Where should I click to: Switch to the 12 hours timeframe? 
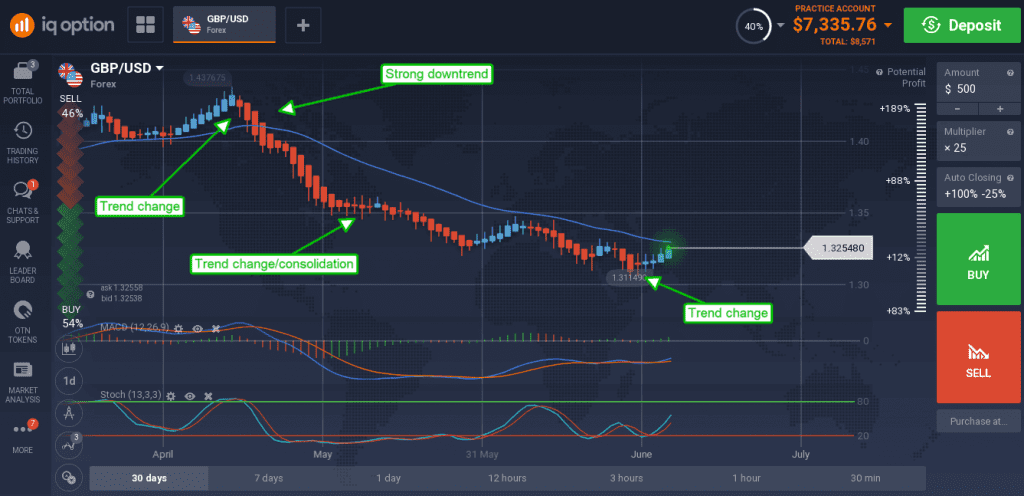point(507,478)
